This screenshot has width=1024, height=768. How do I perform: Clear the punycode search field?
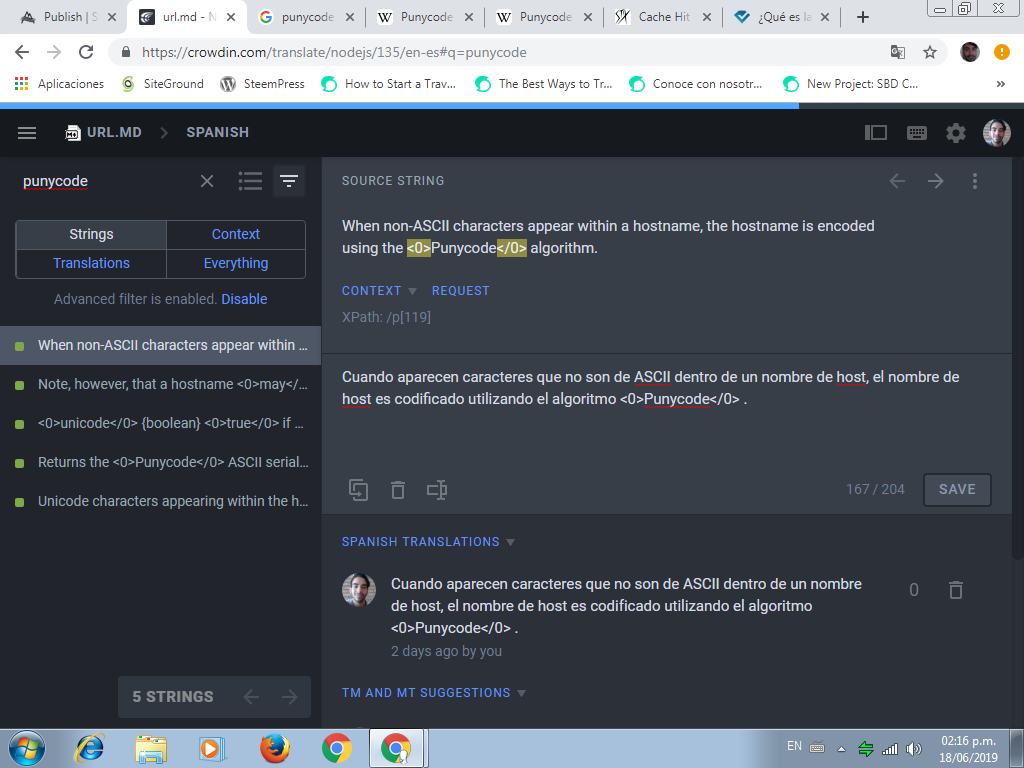tap(207, 181)
